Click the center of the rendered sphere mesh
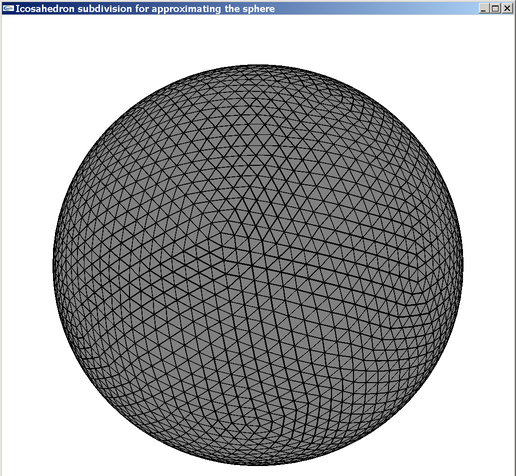The image size is (516, 476). [258, 265]
